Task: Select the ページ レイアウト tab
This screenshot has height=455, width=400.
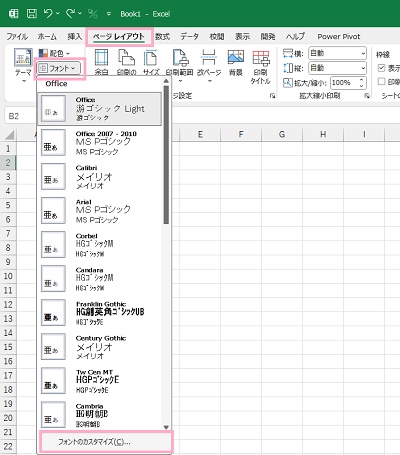Action: 119,37
